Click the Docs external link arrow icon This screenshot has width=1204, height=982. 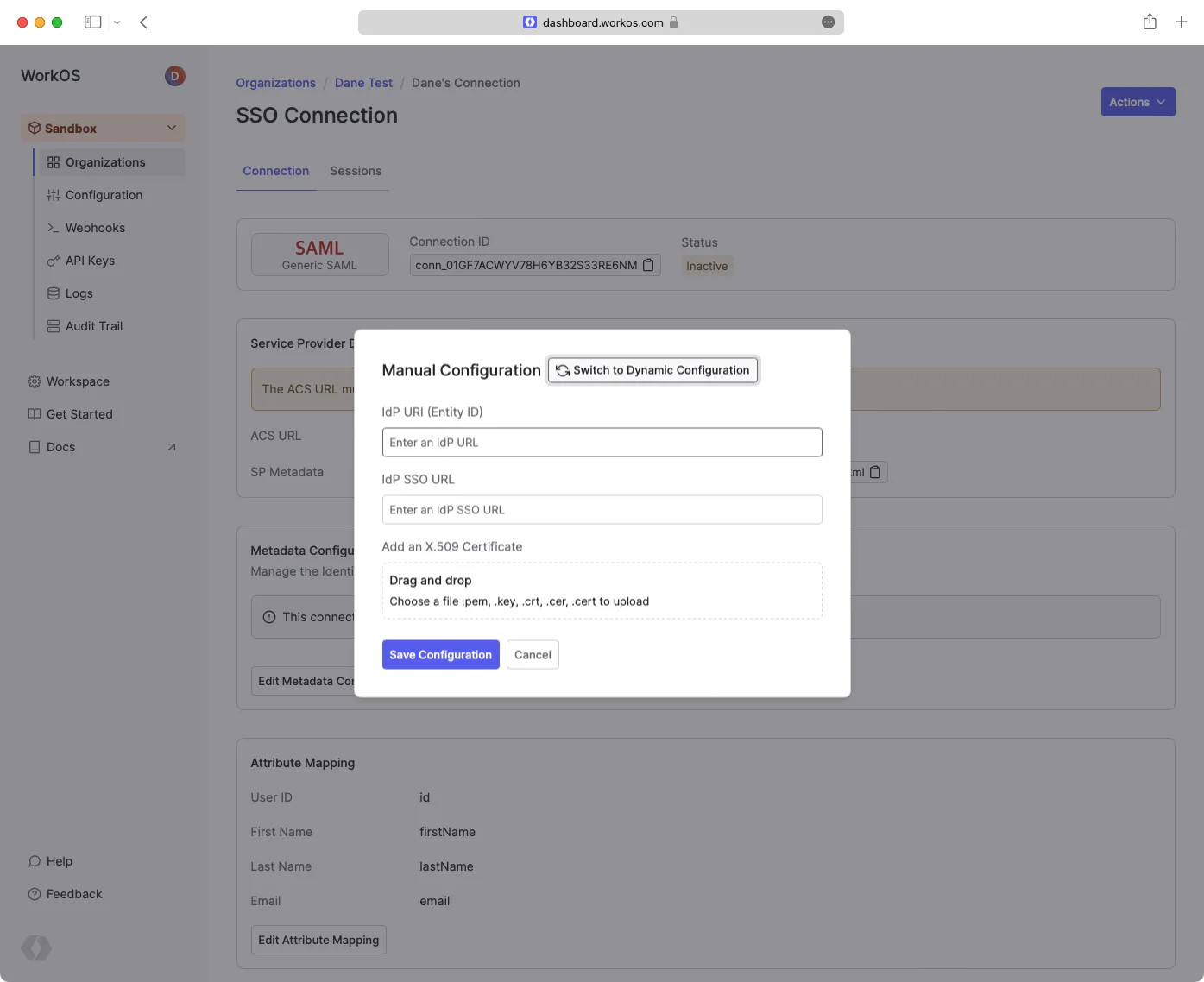[172, 447]
